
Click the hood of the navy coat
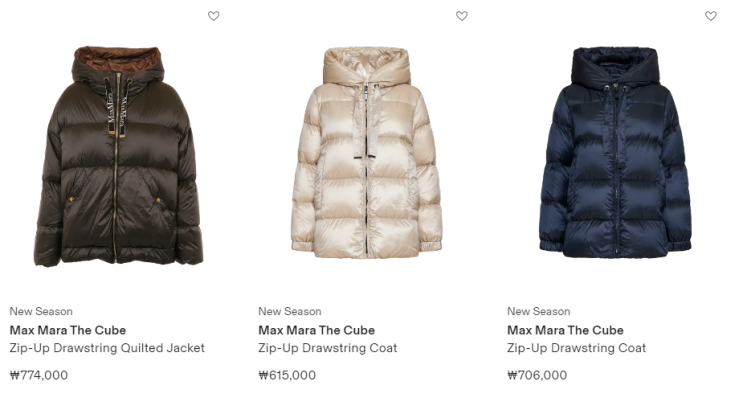[615, 66]
